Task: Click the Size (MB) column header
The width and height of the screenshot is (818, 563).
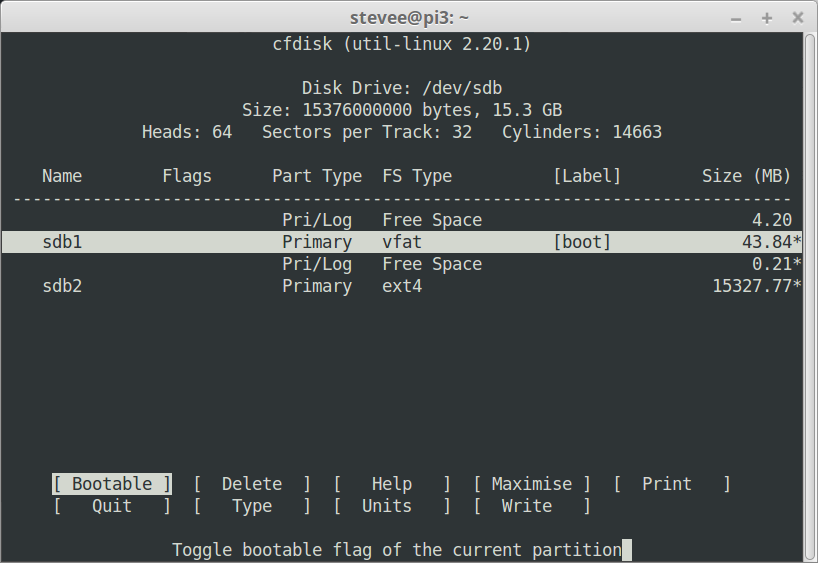Action: (746, 176)
